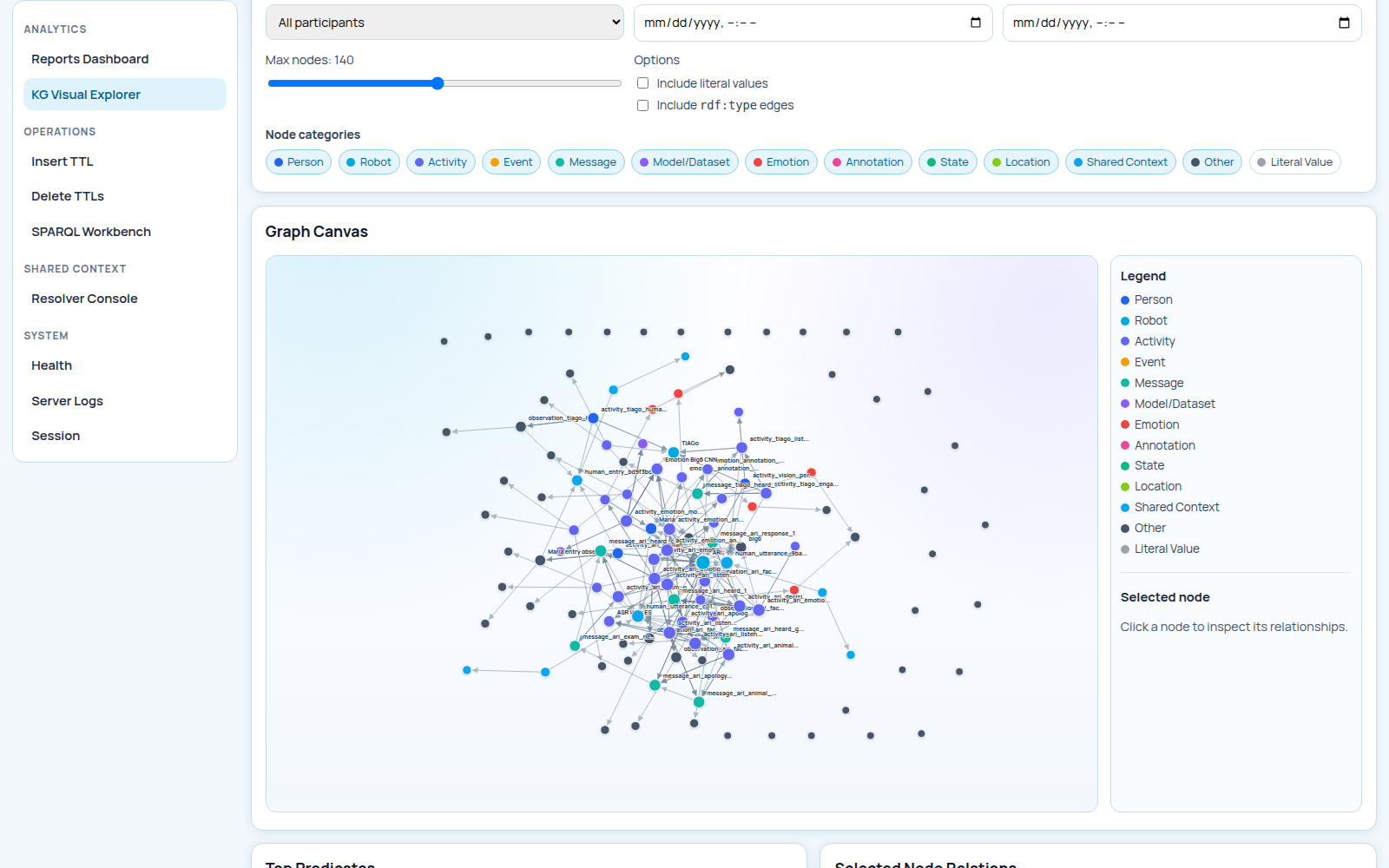
Task: Toggle the Literal Value category chip
Action: [1295, 162]
